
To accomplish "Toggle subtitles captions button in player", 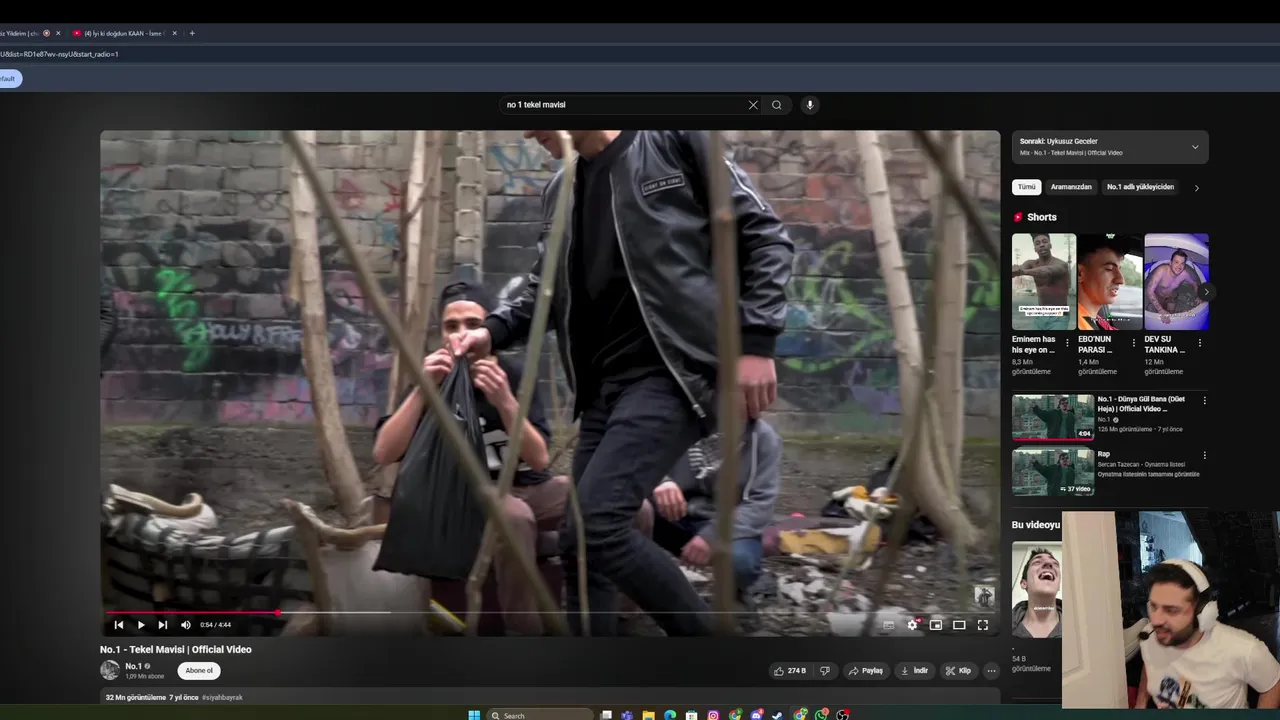I will click(888, 625).
